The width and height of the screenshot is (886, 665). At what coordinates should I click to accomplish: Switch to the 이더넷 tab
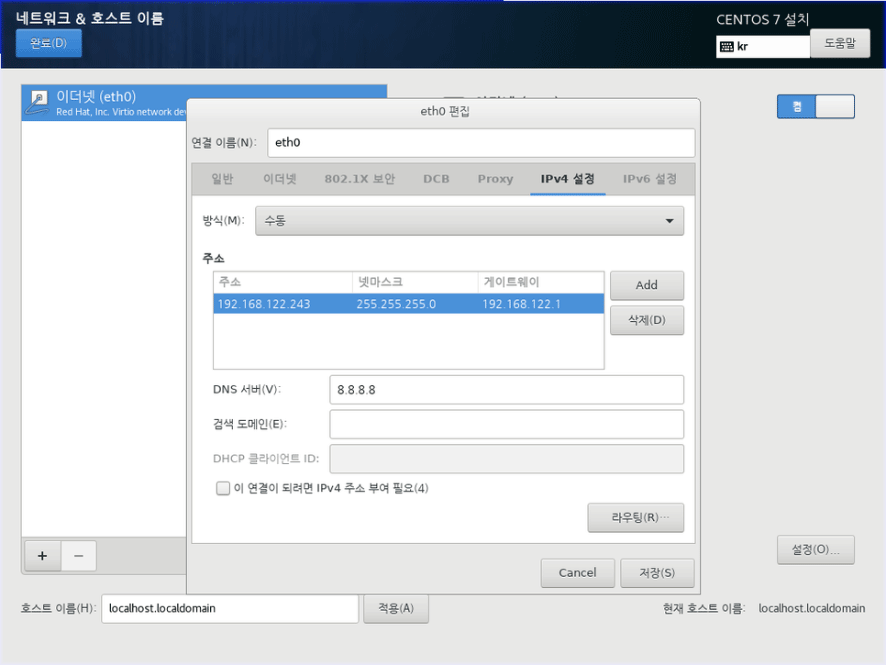280,179
